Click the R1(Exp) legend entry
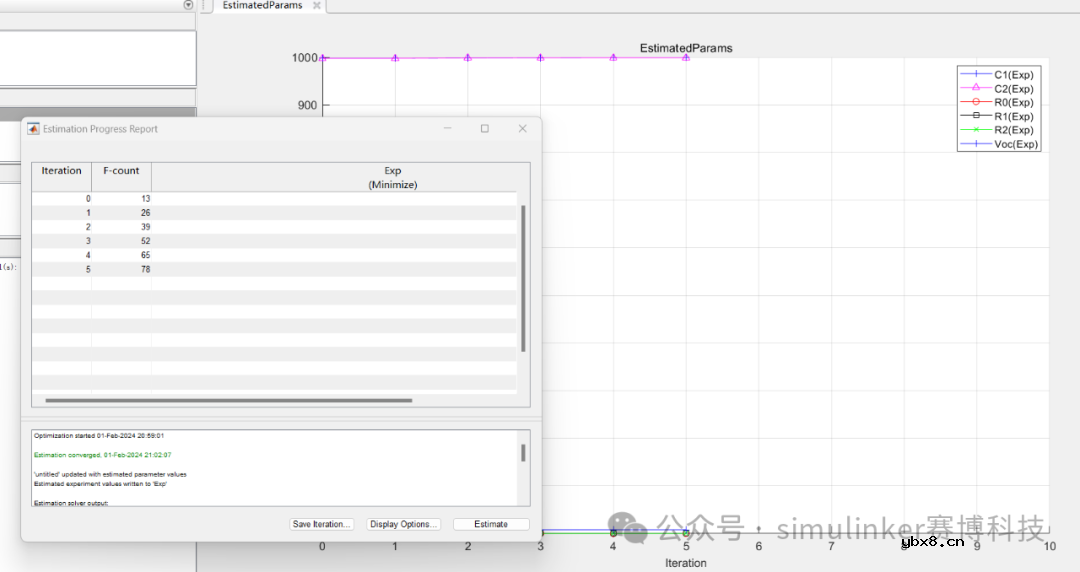Screen dimensions: 1080x572 (997, 116)
